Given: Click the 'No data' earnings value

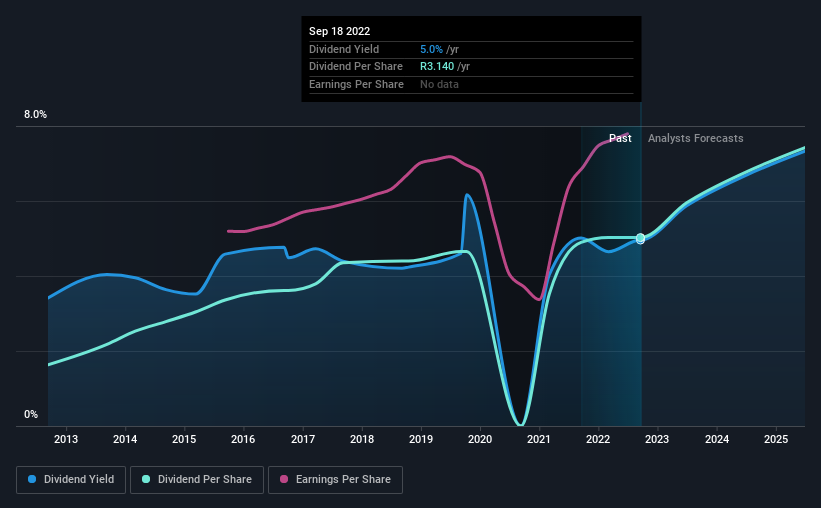Looking at the screenshot, I should tap(439, 84).
